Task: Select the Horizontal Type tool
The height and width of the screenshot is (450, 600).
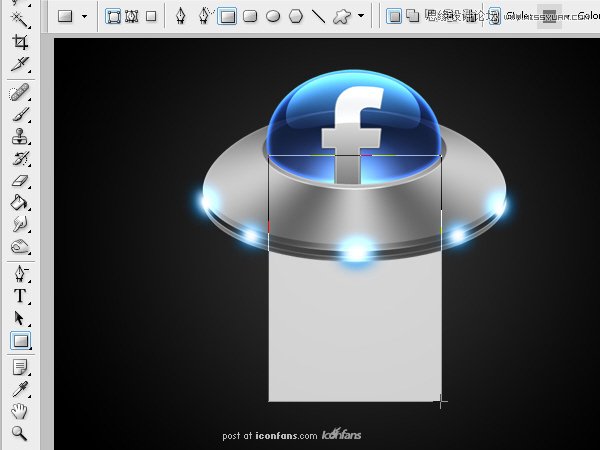Action: (19, 296)
